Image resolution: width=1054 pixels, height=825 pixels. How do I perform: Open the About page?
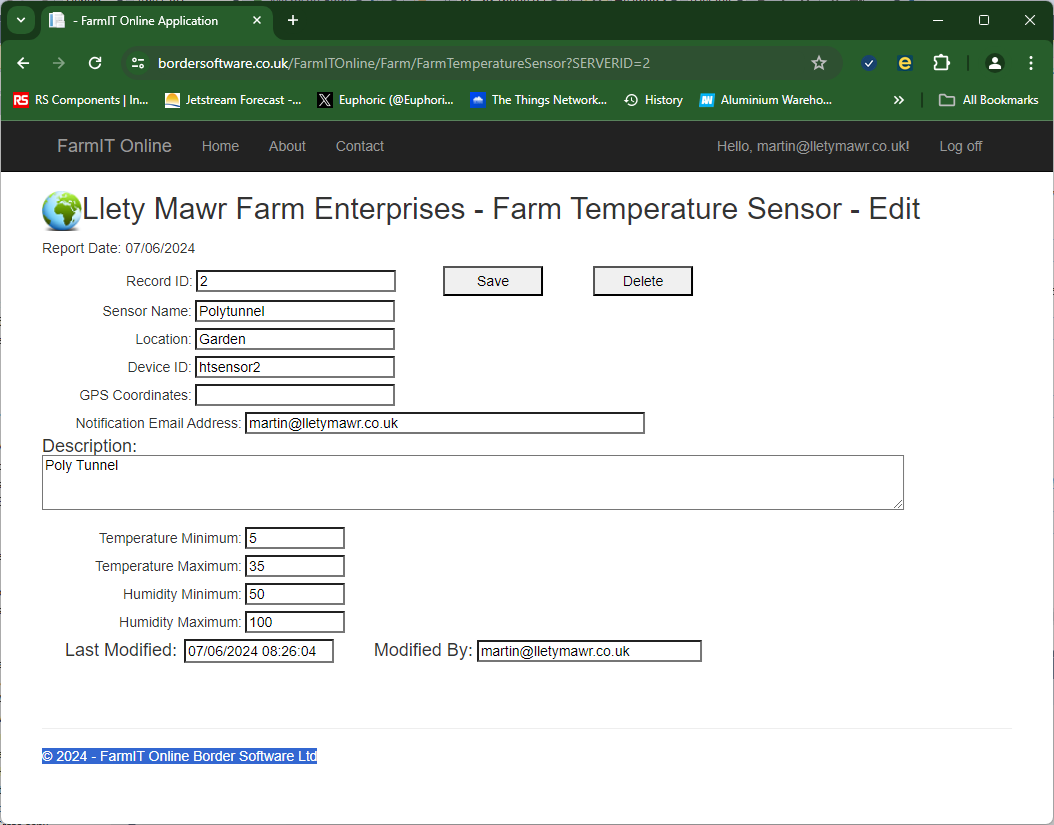tap(287, 146)
